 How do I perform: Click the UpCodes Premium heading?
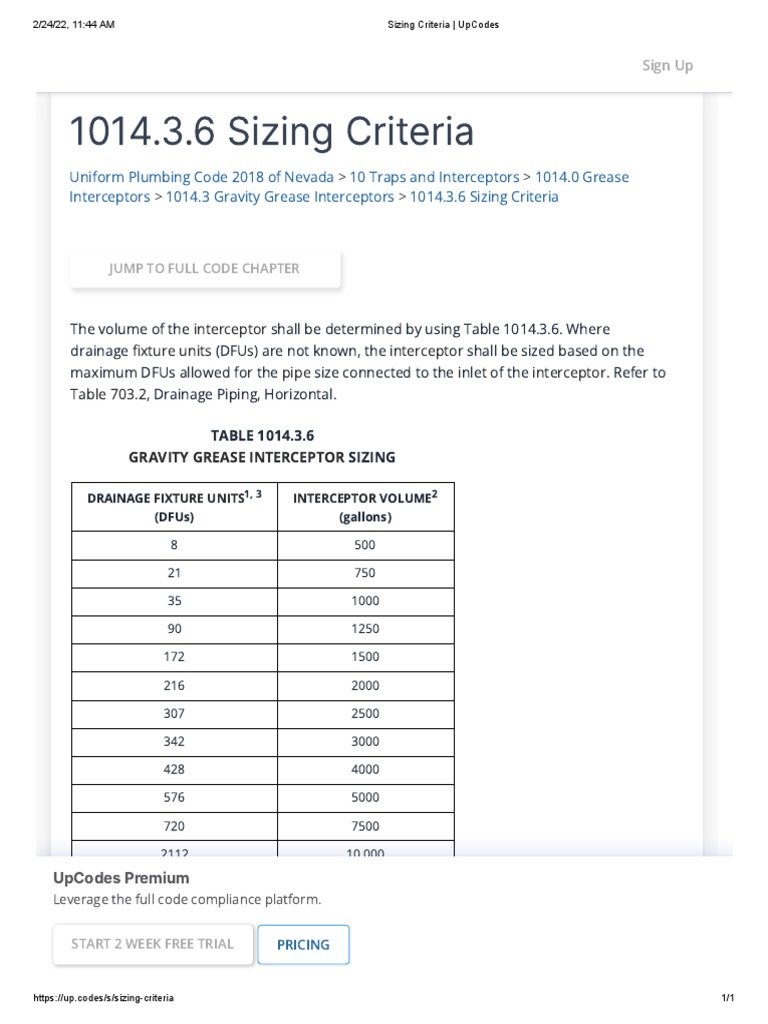pos(121,878)
